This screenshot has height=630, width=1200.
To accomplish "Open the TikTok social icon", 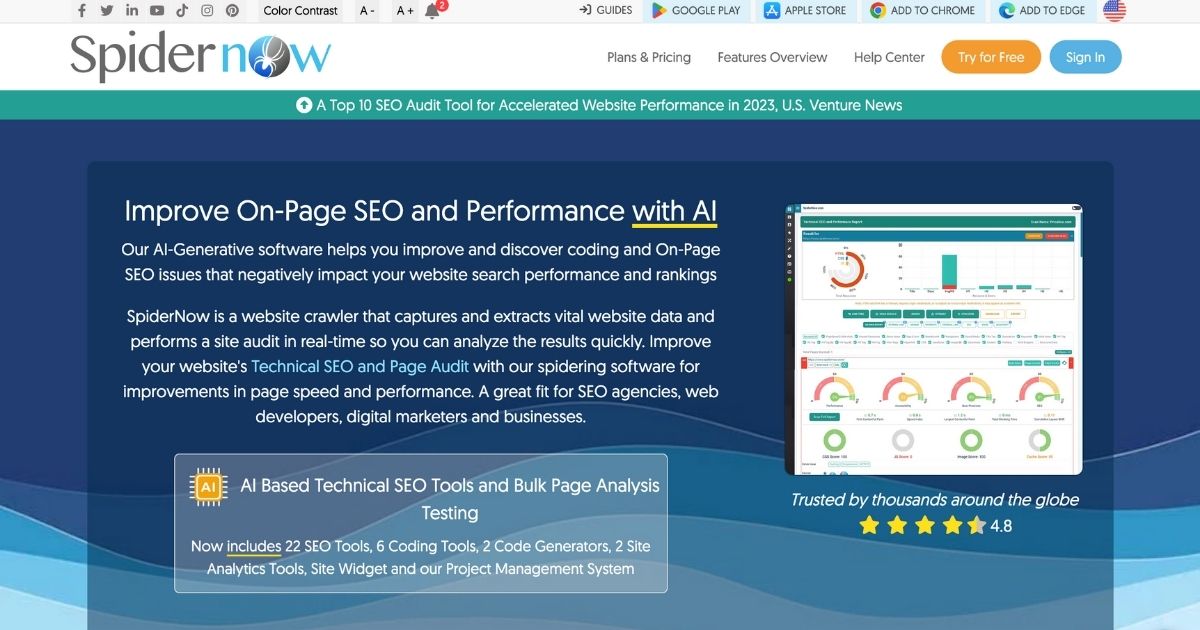I will pyautogui.click(x=182, y=11).
